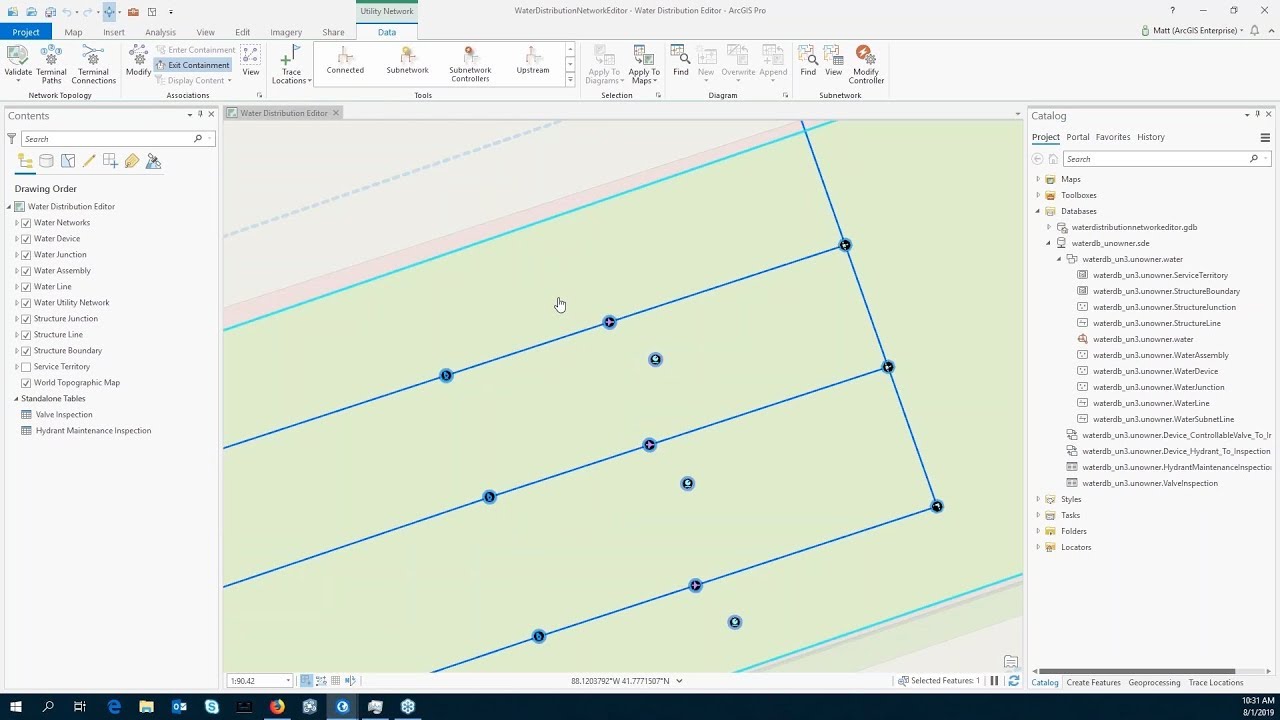The width and height of the screenshot is (1280, 720).
Task: Open the Project tab
Action: [x=26, y=32]
